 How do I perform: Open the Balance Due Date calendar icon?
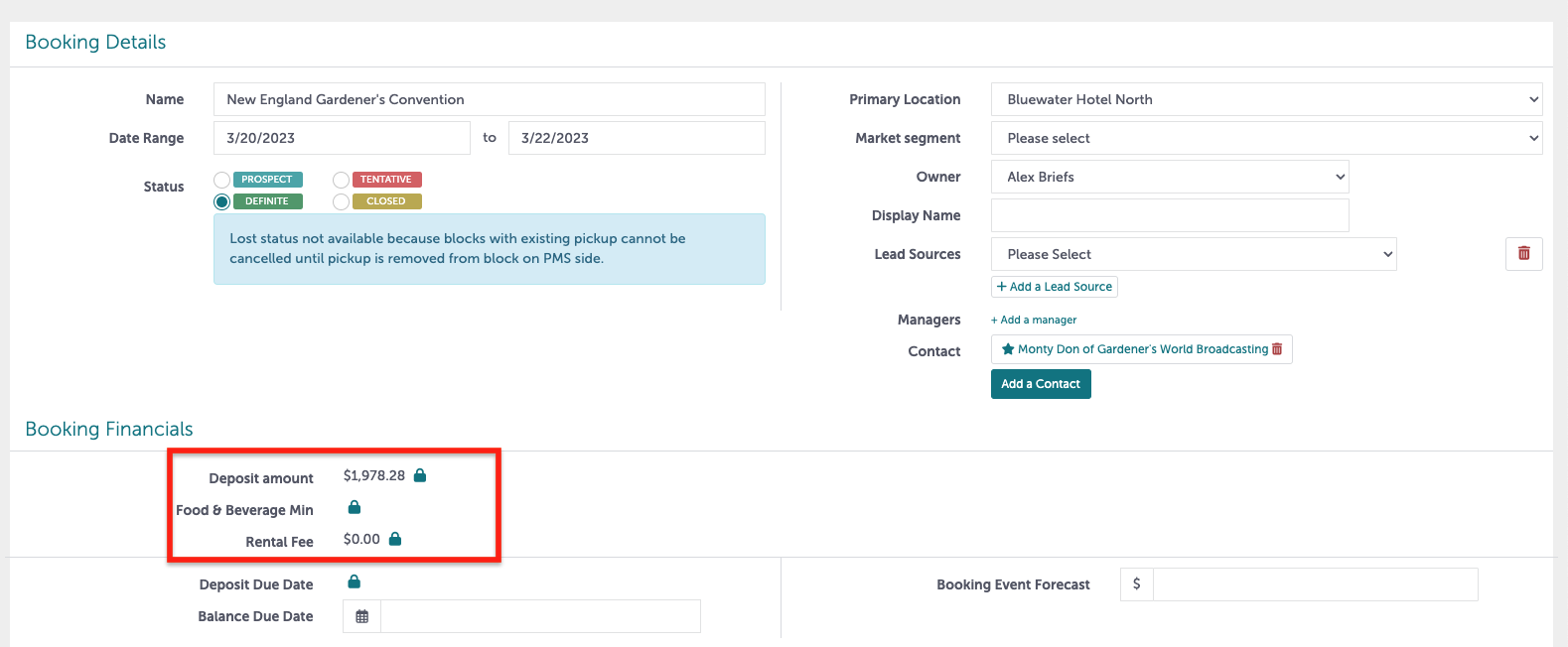tap(362, 616)
